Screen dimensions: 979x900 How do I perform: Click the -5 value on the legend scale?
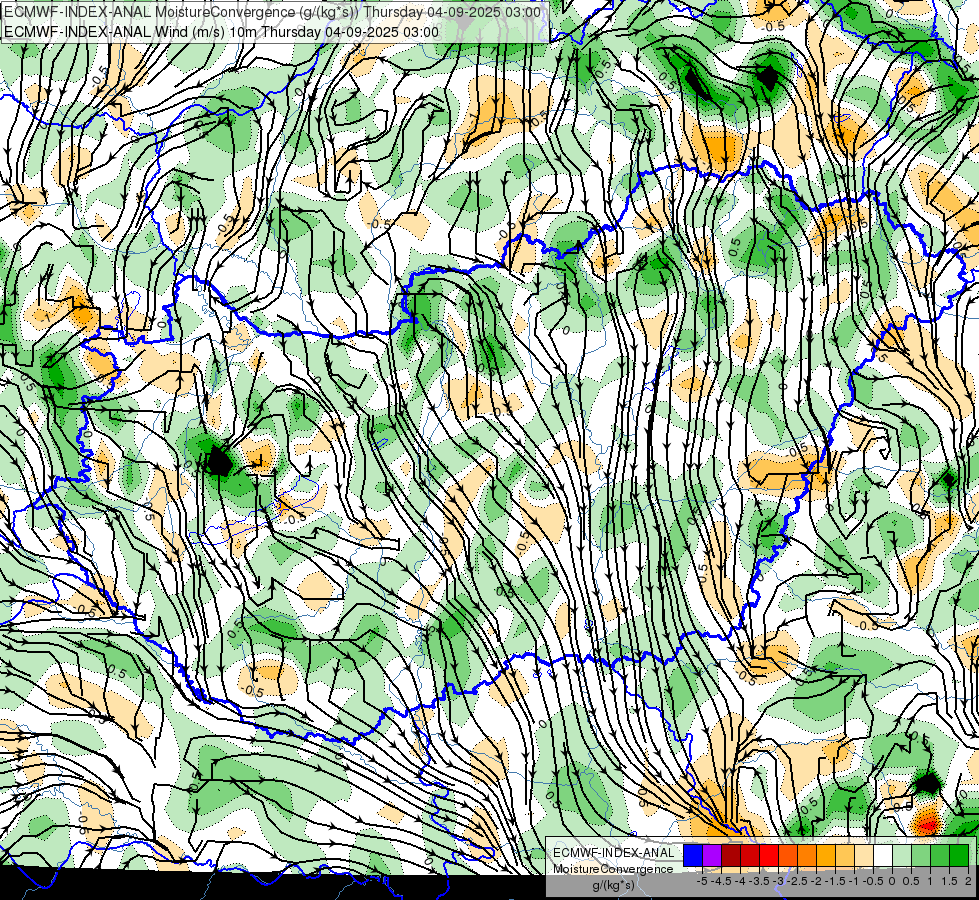(702, 881)
